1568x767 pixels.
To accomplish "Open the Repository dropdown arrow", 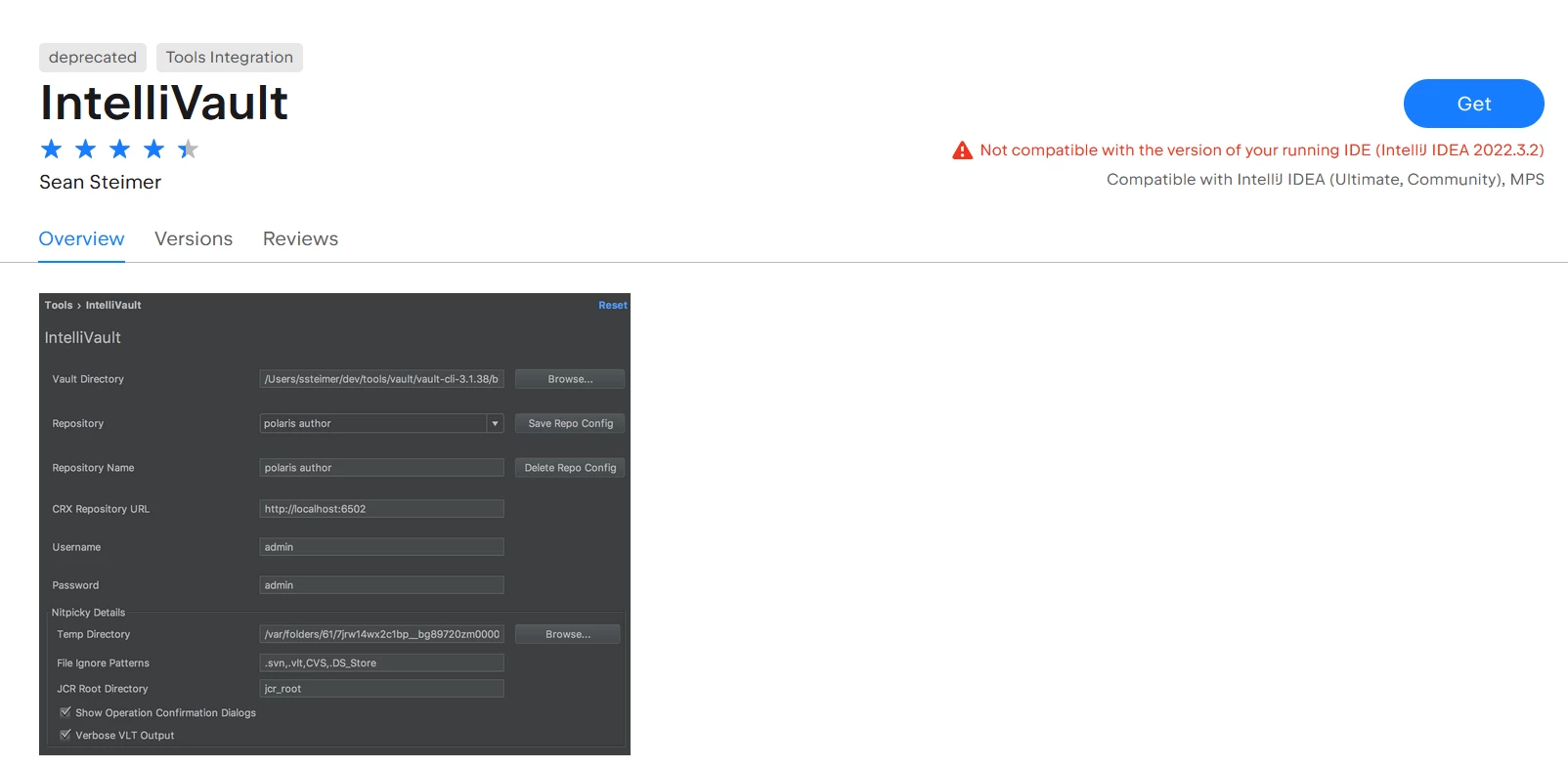I will [x=495, y=424].
